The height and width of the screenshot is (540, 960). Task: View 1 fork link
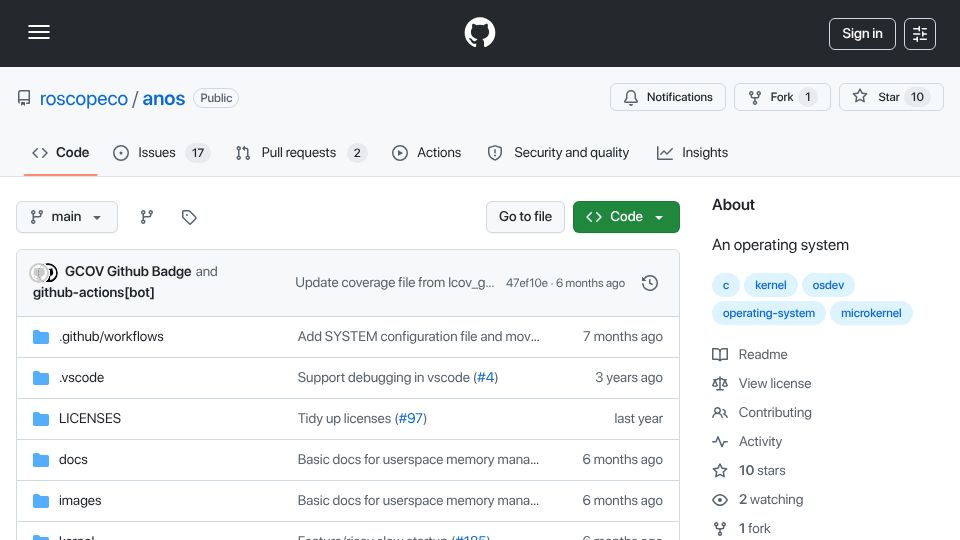[754, 528]
